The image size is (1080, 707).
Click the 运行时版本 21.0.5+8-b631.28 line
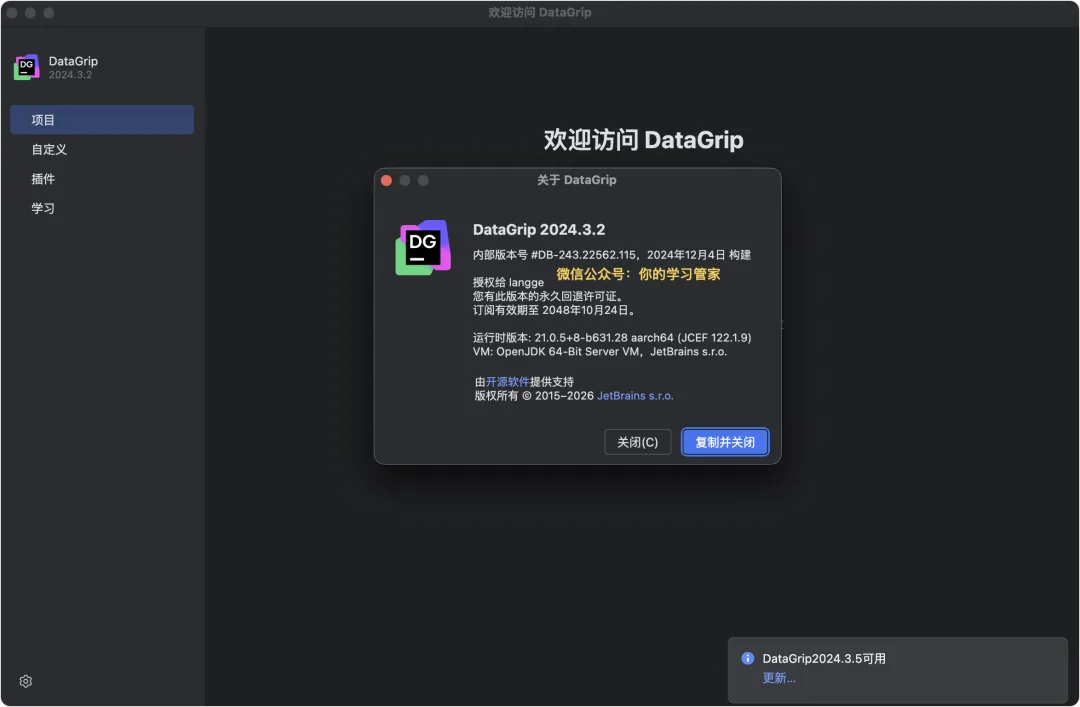612,338
